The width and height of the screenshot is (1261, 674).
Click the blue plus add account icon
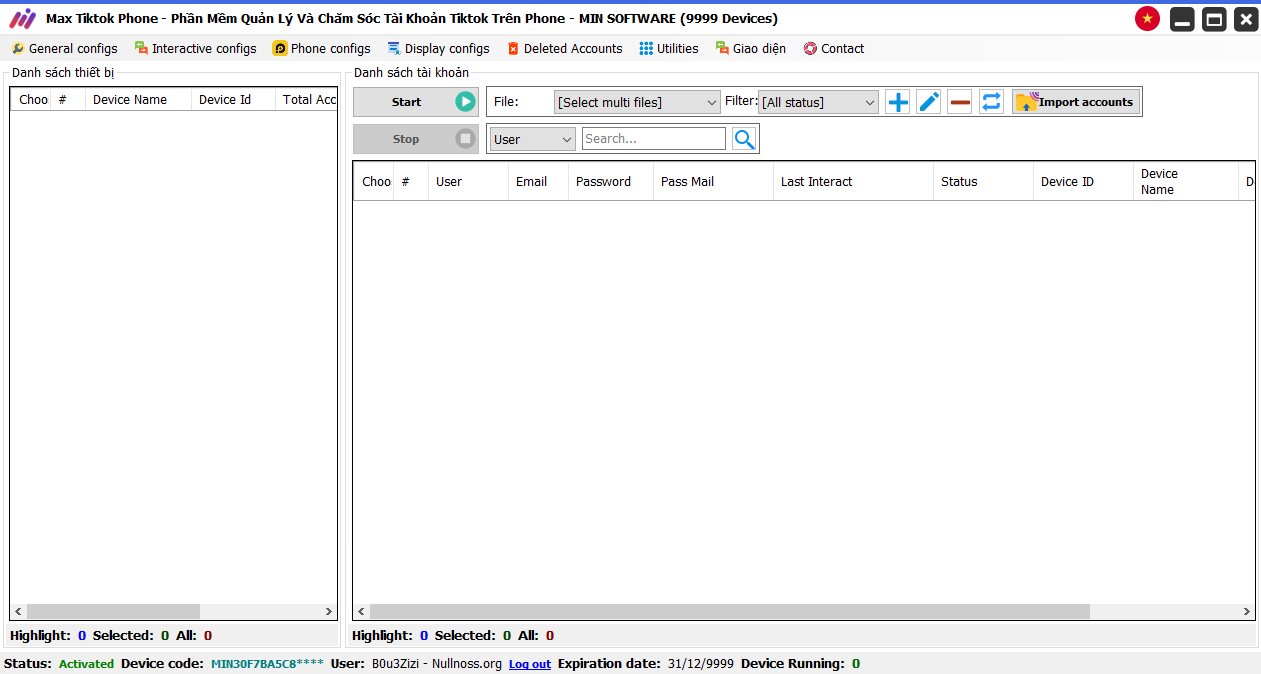[x=898, y=102]
